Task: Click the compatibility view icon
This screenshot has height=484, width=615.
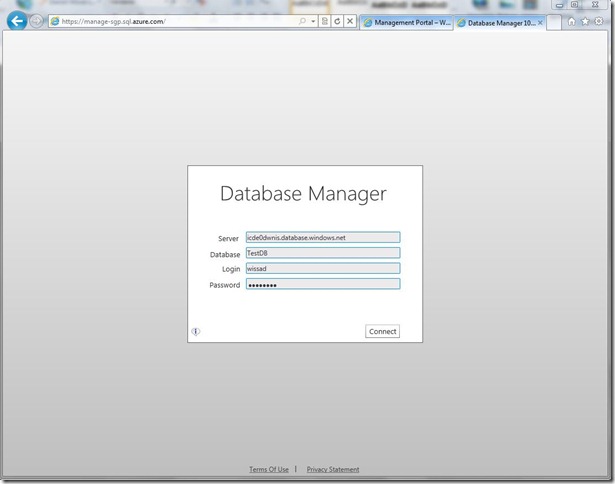Action: [325, 21]
